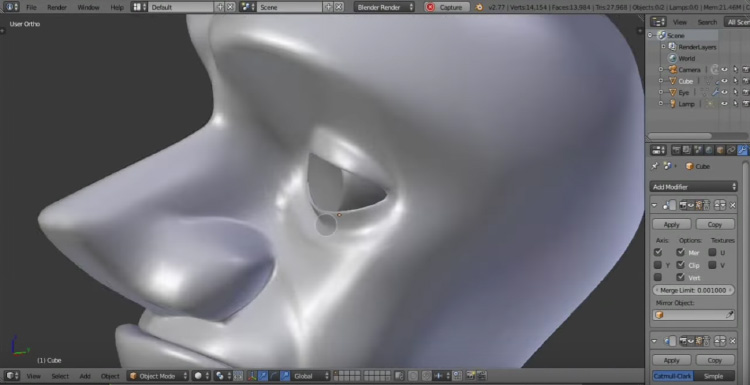Switch to Render Layers properties tab
Screen dimensions: 750x385
tap(687, 151)
